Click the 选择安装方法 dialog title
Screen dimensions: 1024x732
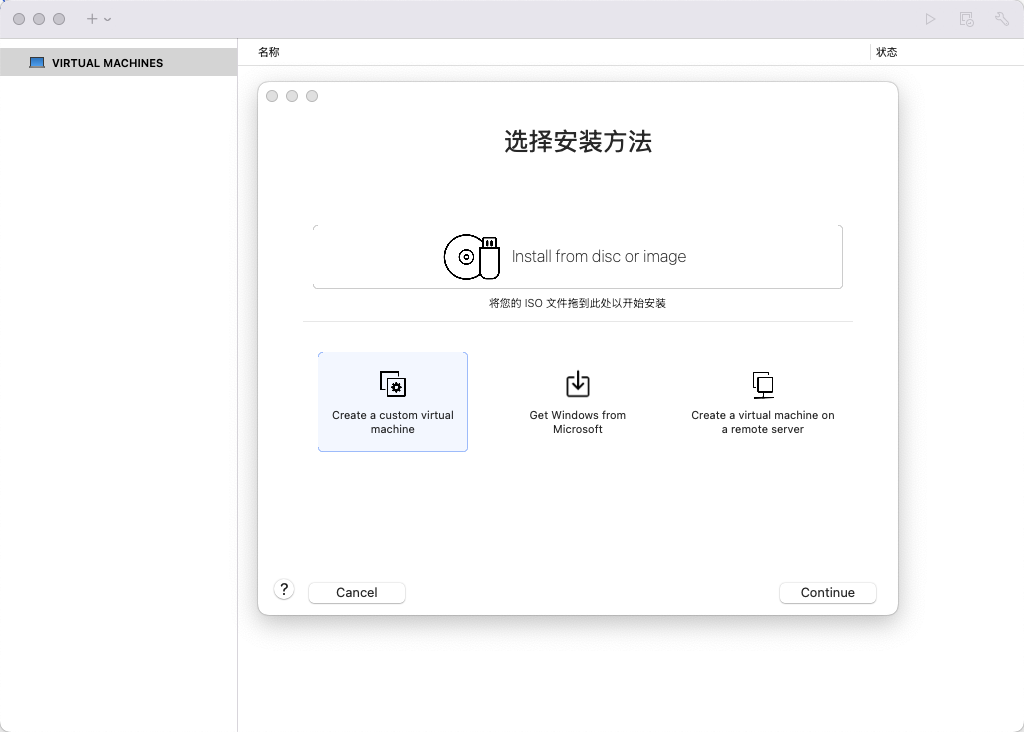click(x=578, y=142)
